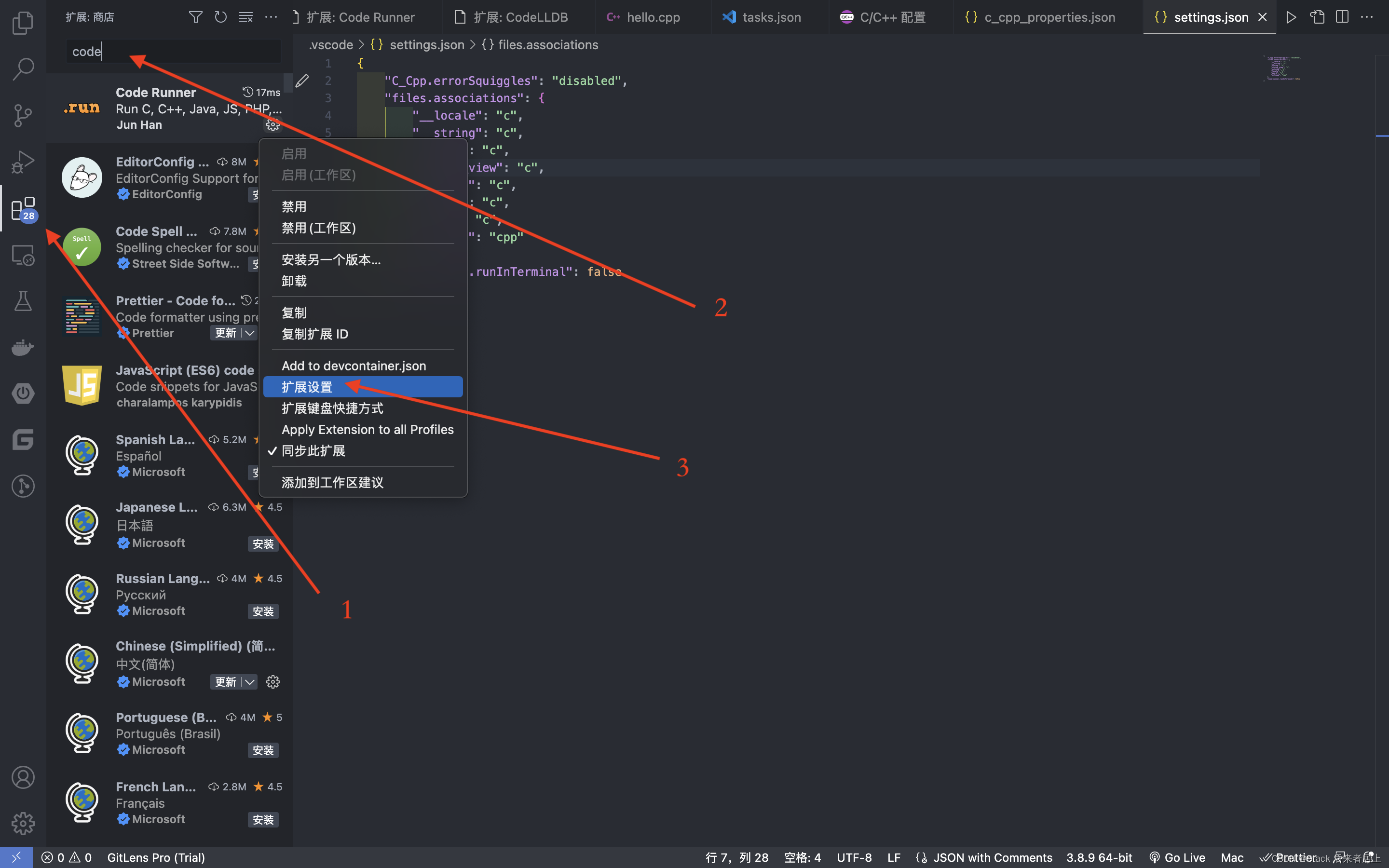Viewport: 1389px width, 868px height.
Task: Click the errors and warnings status indicator
Action: pos(66,857)
